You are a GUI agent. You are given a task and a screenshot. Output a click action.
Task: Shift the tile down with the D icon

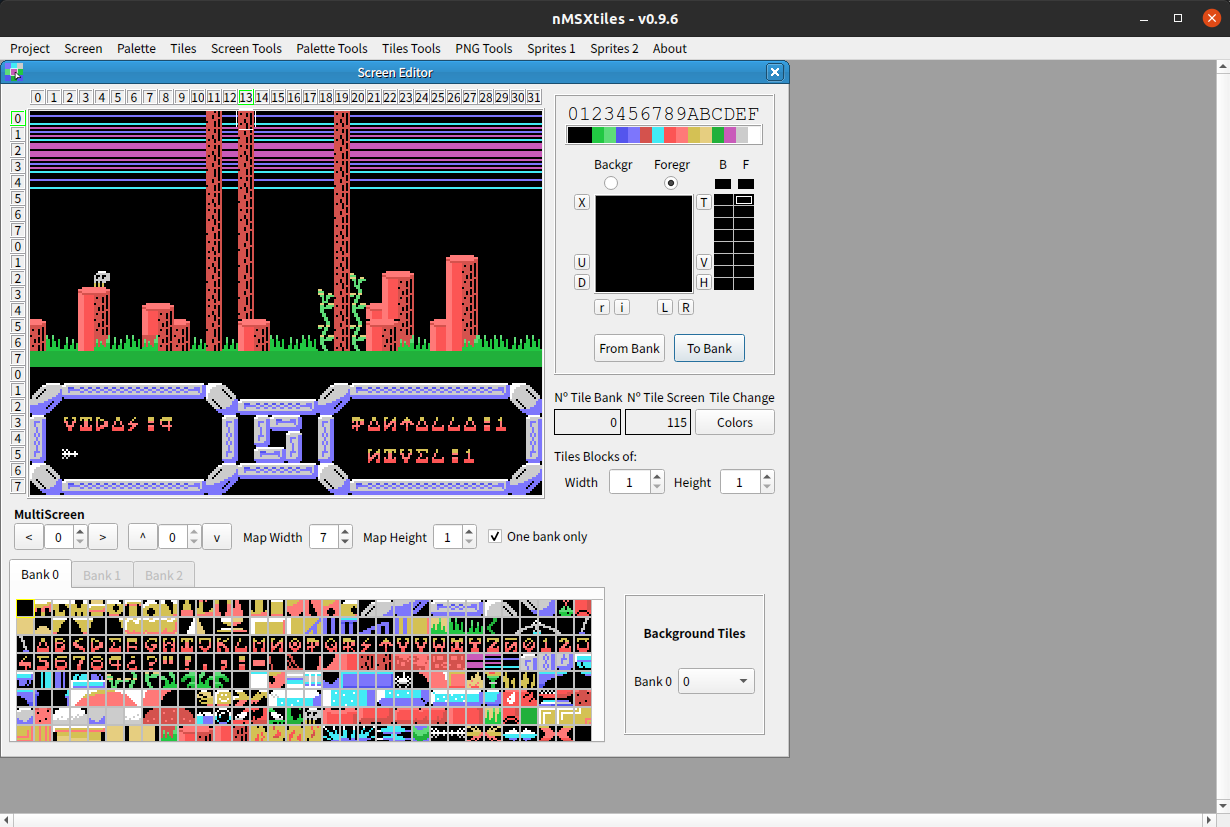point(581,281)
